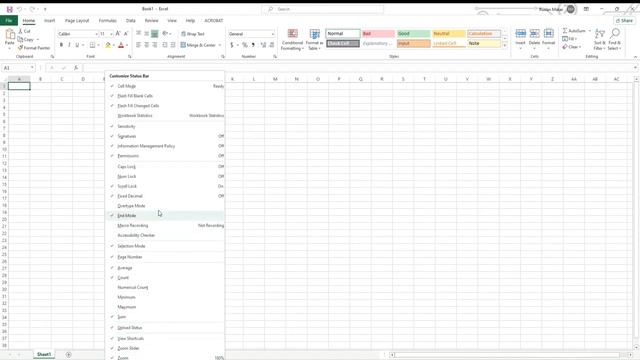Click the Percent Style icon
Viewport: 640px width, 360px height.
(x=244, y=45)
